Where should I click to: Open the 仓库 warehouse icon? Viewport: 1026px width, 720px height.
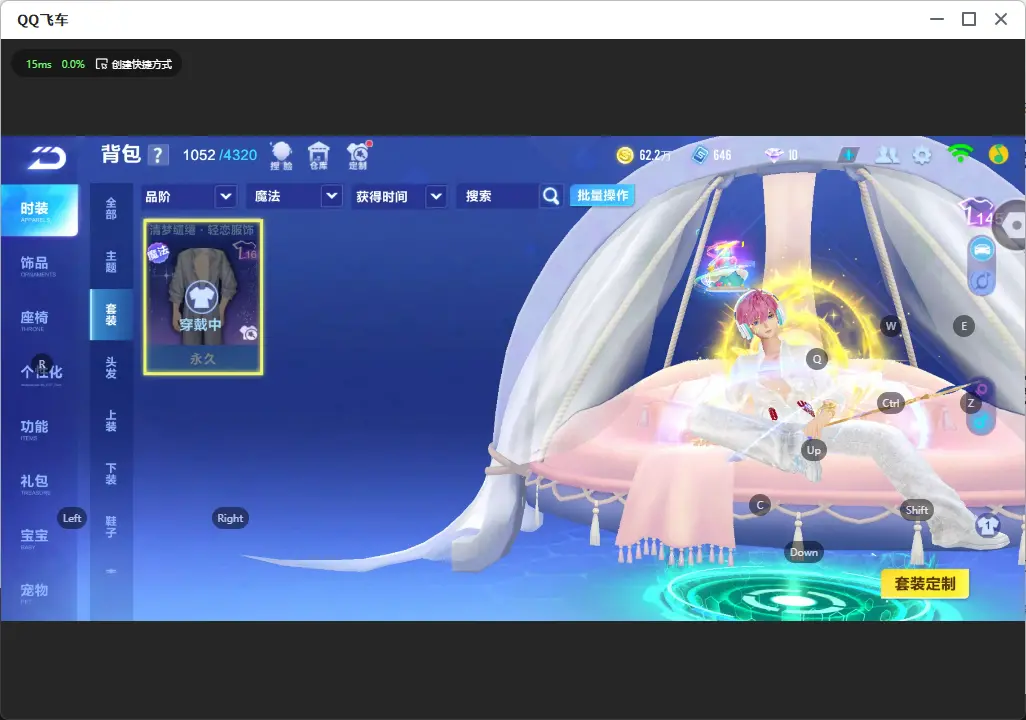319,156
